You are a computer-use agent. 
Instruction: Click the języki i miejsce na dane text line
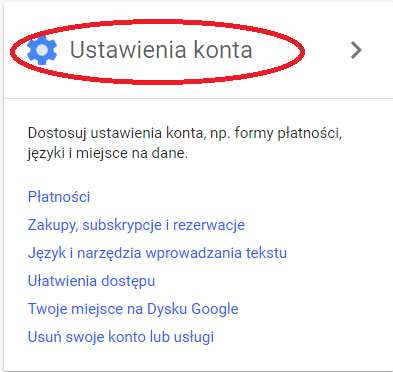[108, 153]
